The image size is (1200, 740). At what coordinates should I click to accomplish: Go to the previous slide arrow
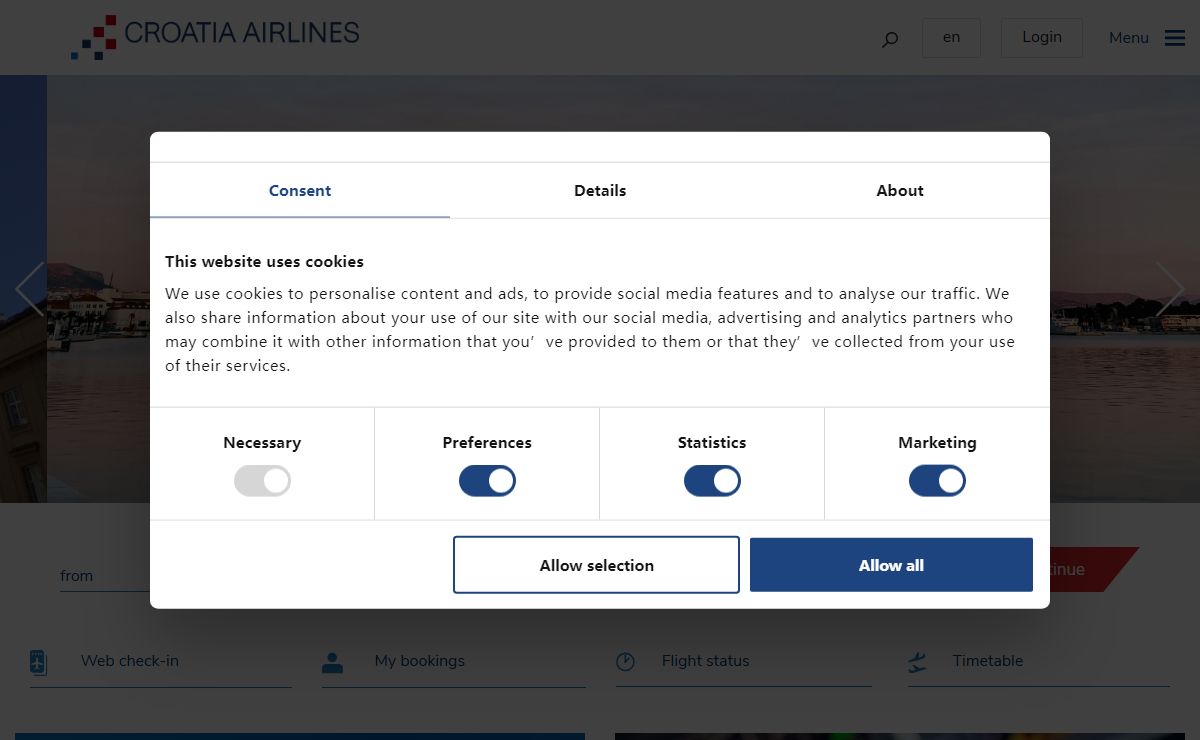coord(29,289)
